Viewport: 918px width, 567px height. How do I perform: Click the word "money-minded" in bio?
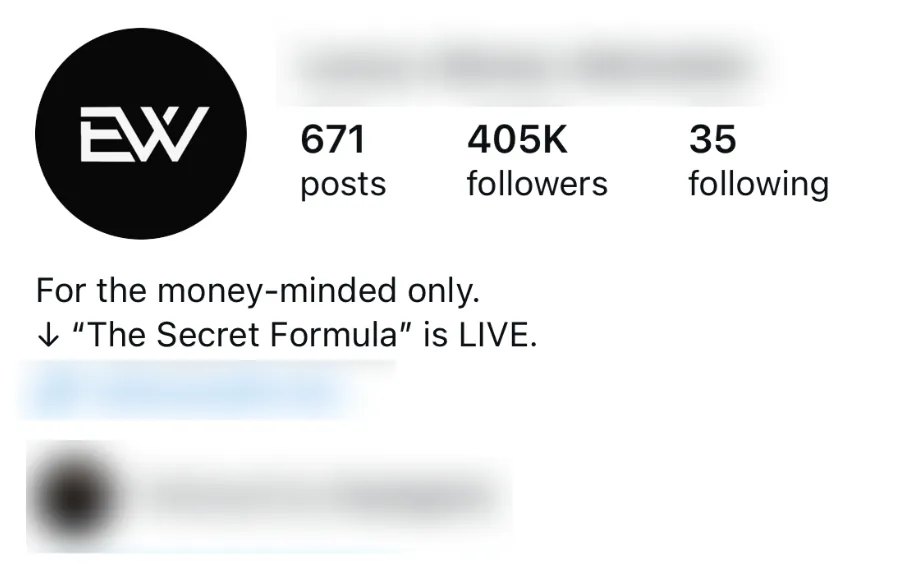click(x=277, y=291)
